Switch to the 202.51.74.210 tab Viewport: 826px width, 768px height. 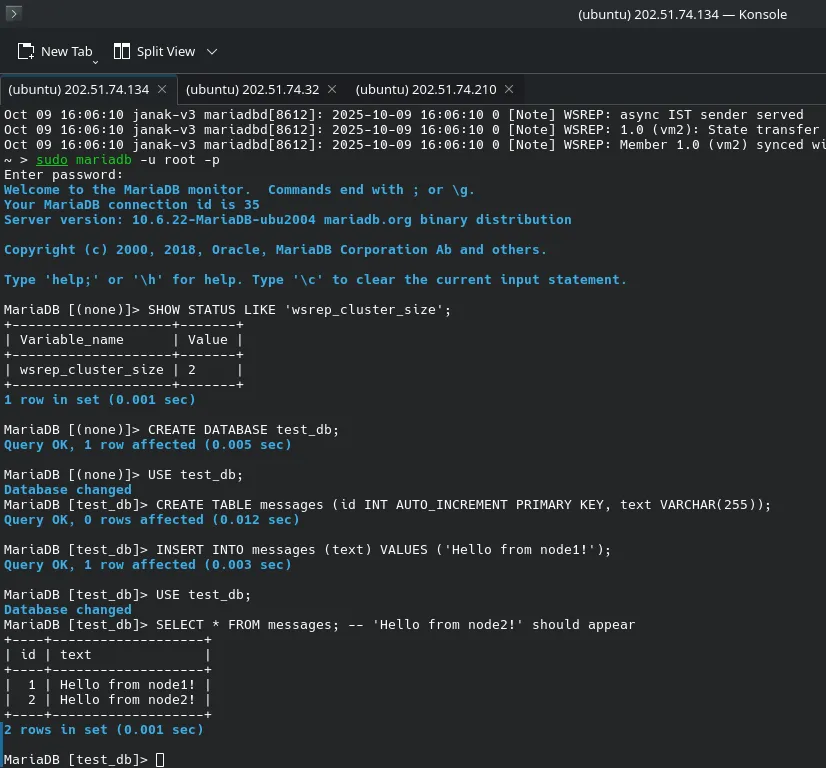click(x=425, y=89)
